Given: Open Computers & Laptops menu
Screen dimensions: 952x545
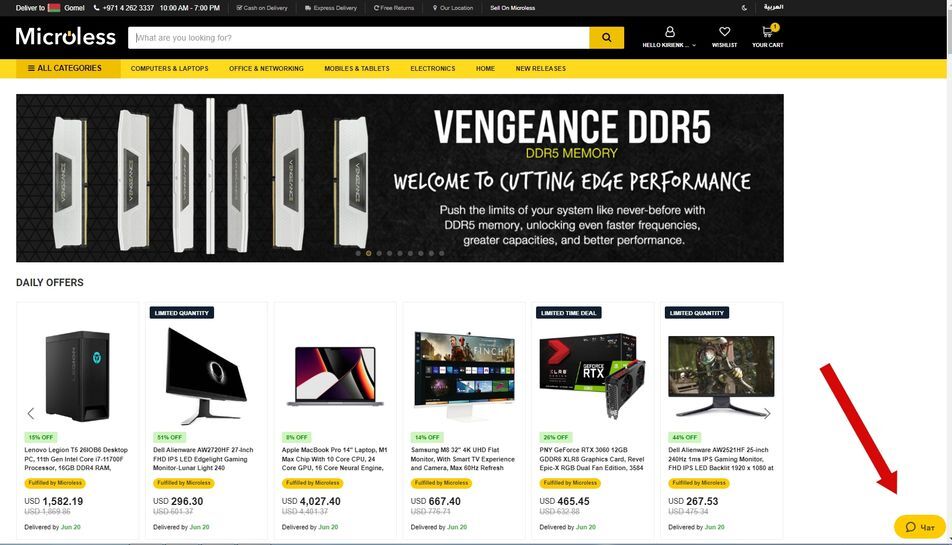Looking at the screenshot, I should [x=169, y=69].
